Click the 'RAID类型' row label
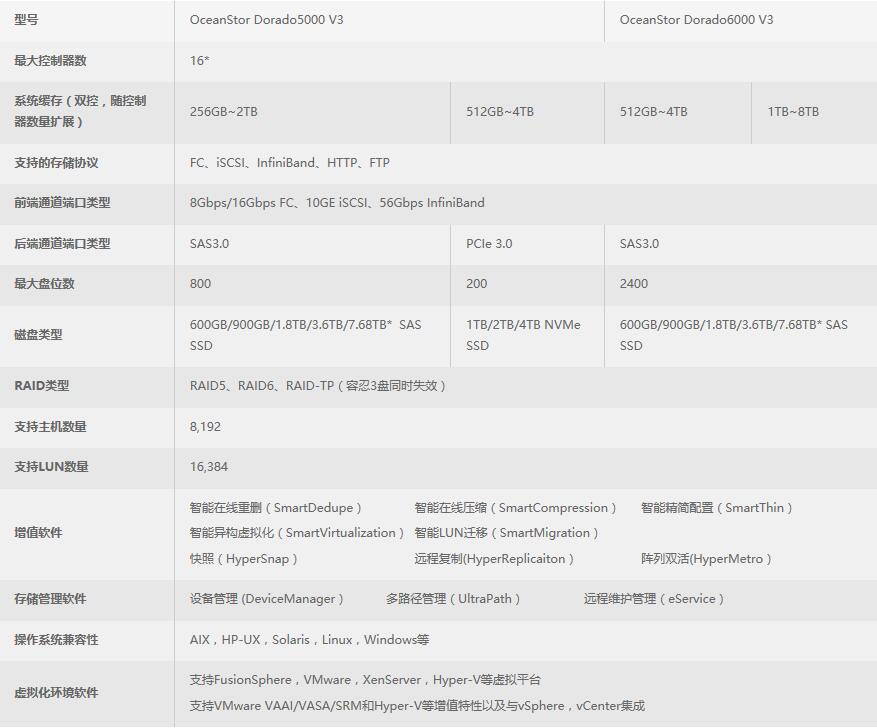The height and width of the screenshot is (728, 877). 41,386
